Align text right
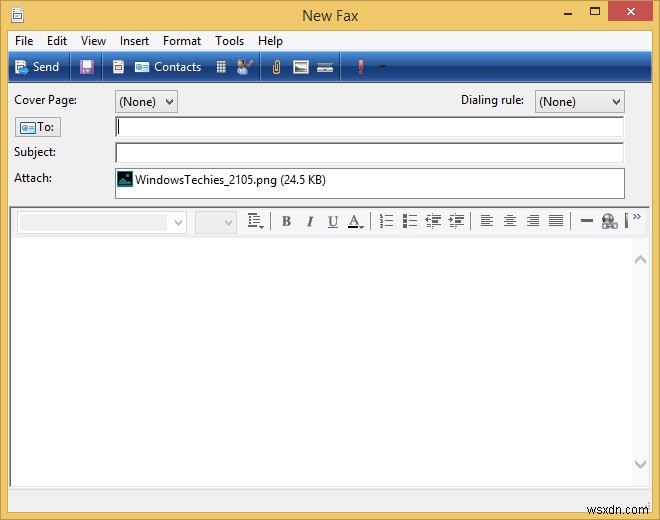Screen dimensions: 660x520 pyautogui.click(x=533, y=221)
